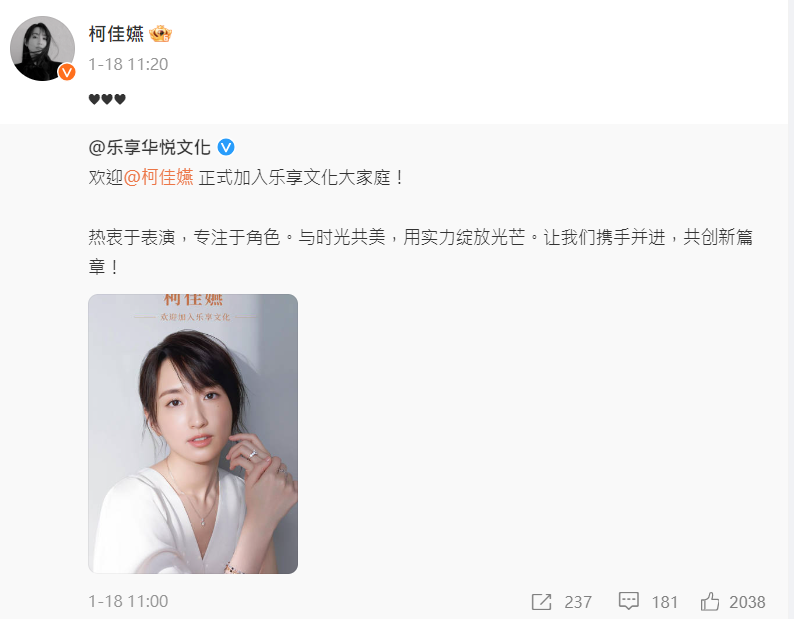
Task: Open 柯佳嬿's profile avatar picture
Action: (x=43, y=49)
